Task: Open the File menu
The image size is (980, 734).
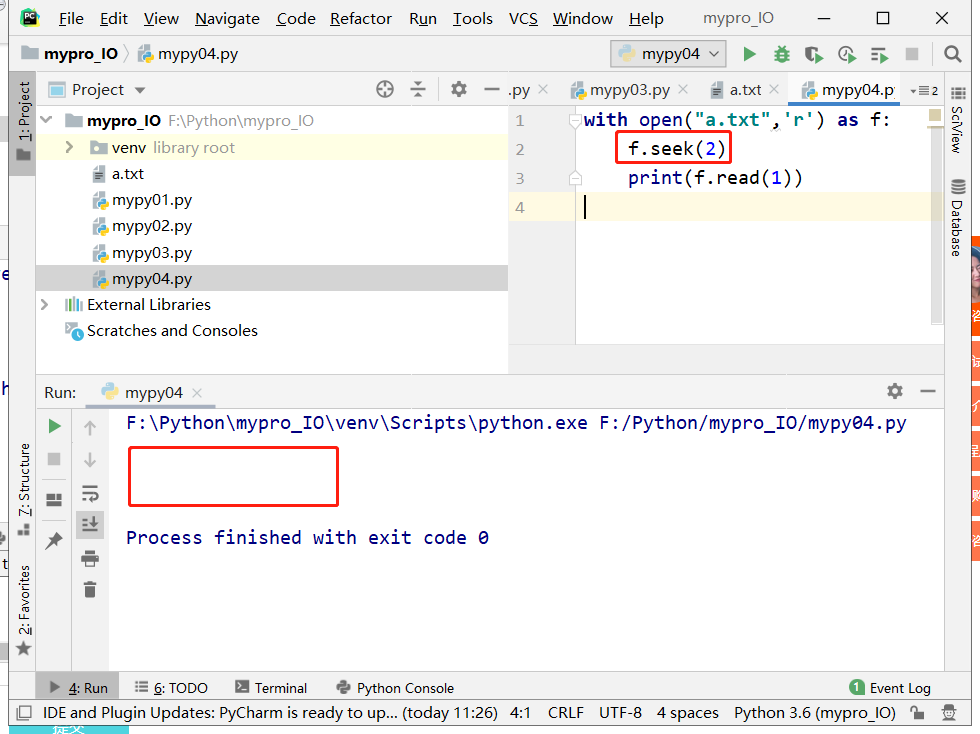Action: click(71, 19)
